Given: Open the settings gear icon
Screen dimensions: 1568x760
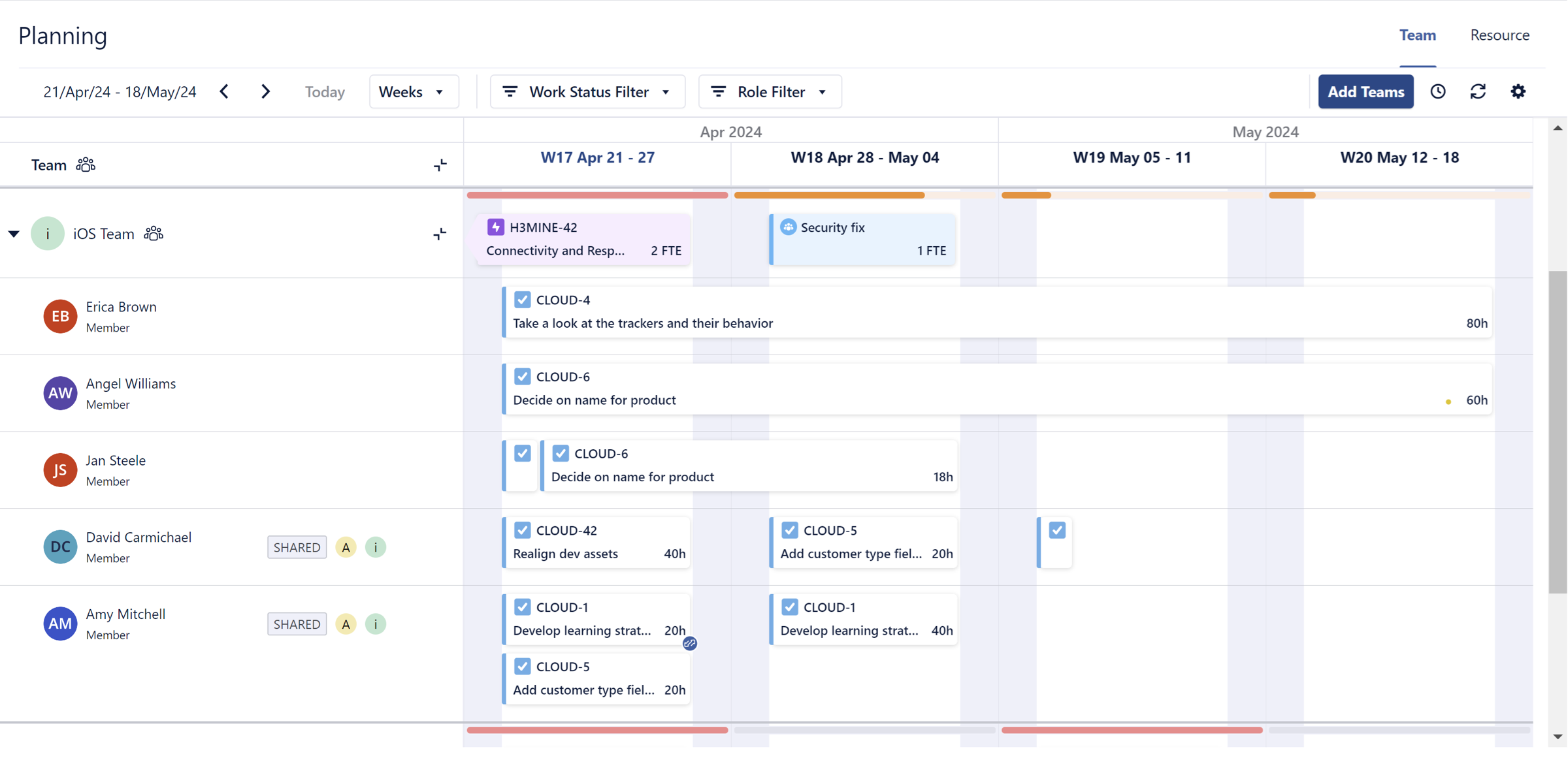Looking at the screenshot, I should (x=1518, y=92).
